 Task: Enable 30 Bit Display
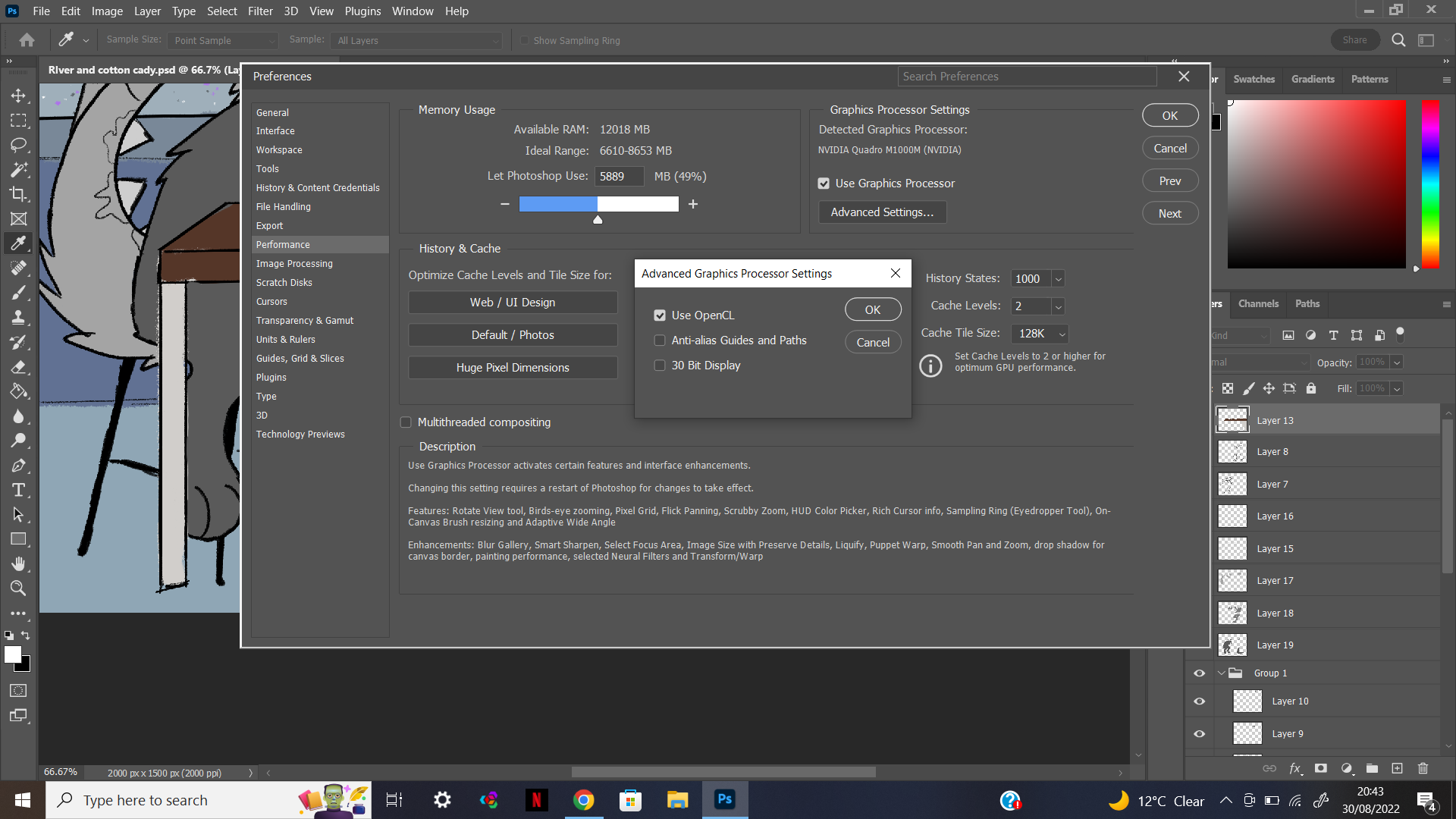click(660, 365)
